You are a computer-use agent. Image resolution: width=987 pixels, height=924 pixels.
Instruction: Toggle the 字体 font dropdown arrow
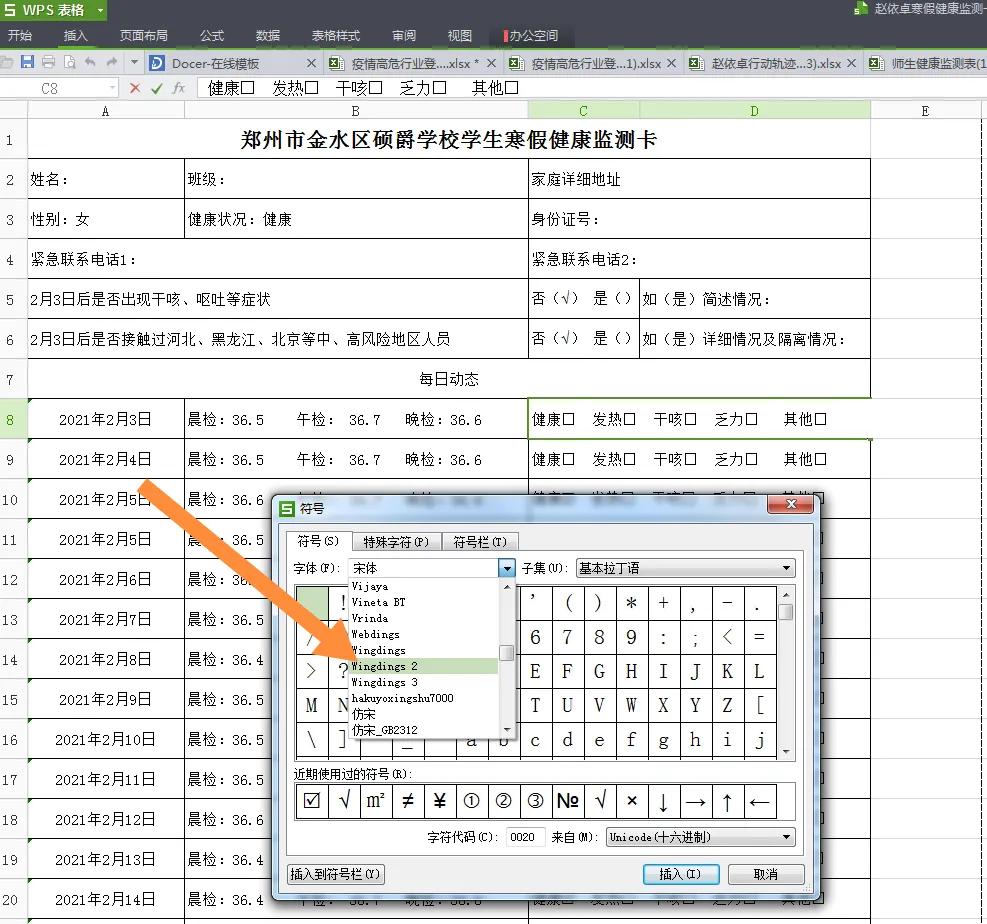pyautogui.click(x=507, y=568)
